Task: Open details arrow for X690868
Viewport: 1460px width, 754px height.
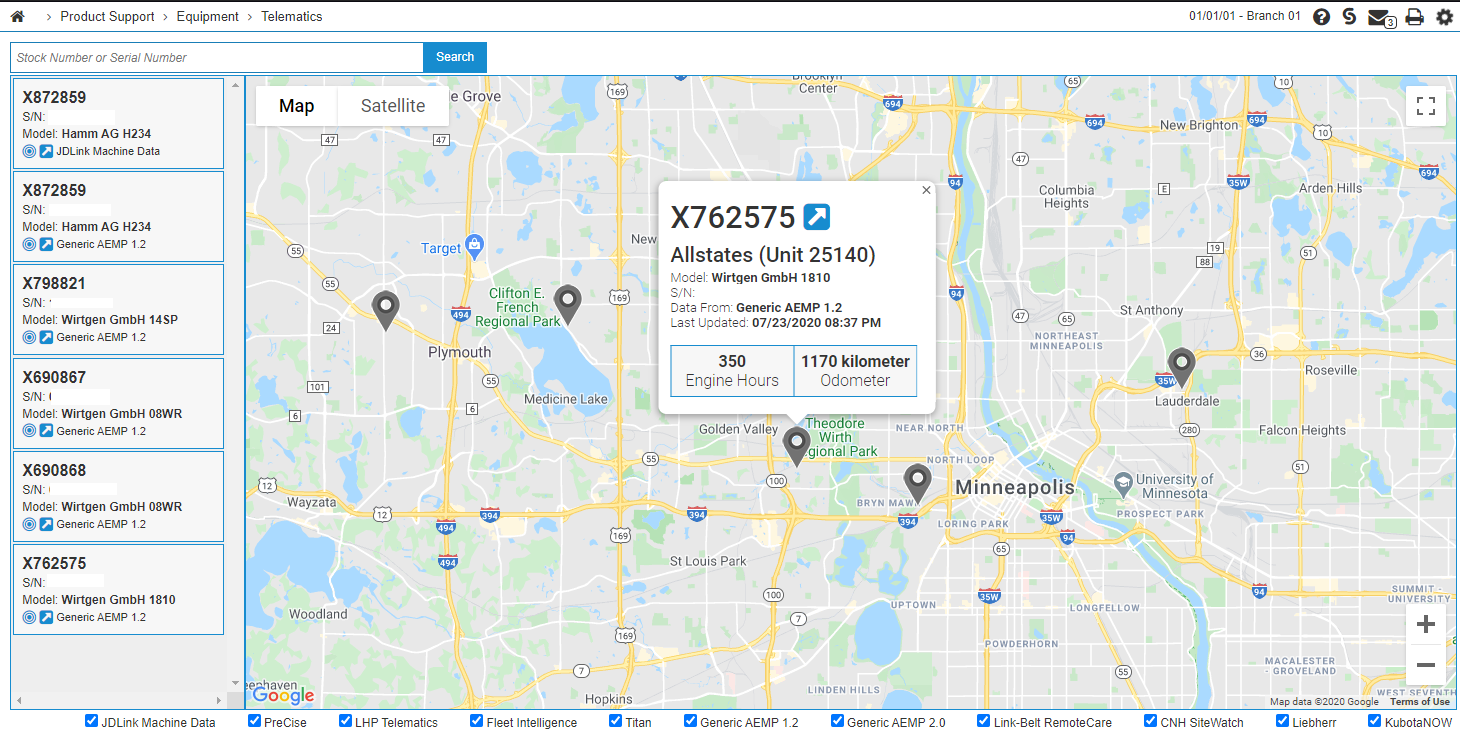Action: [46, 524]
